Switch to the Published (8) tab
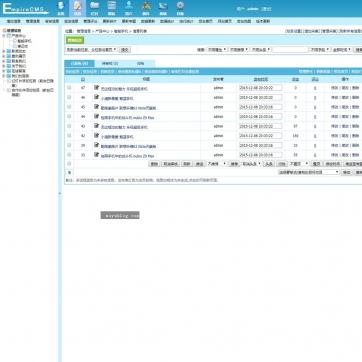 (79, 63)
